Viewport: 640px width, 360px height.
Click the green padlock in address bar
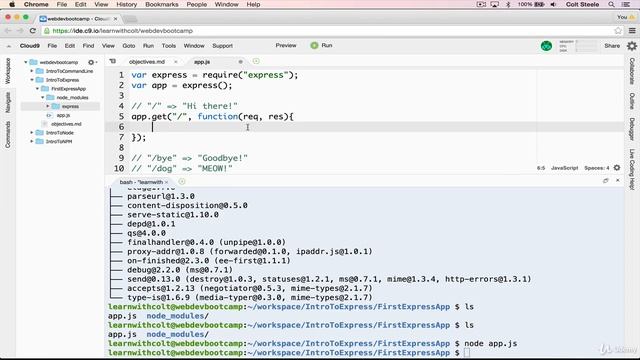coord(47,31)
